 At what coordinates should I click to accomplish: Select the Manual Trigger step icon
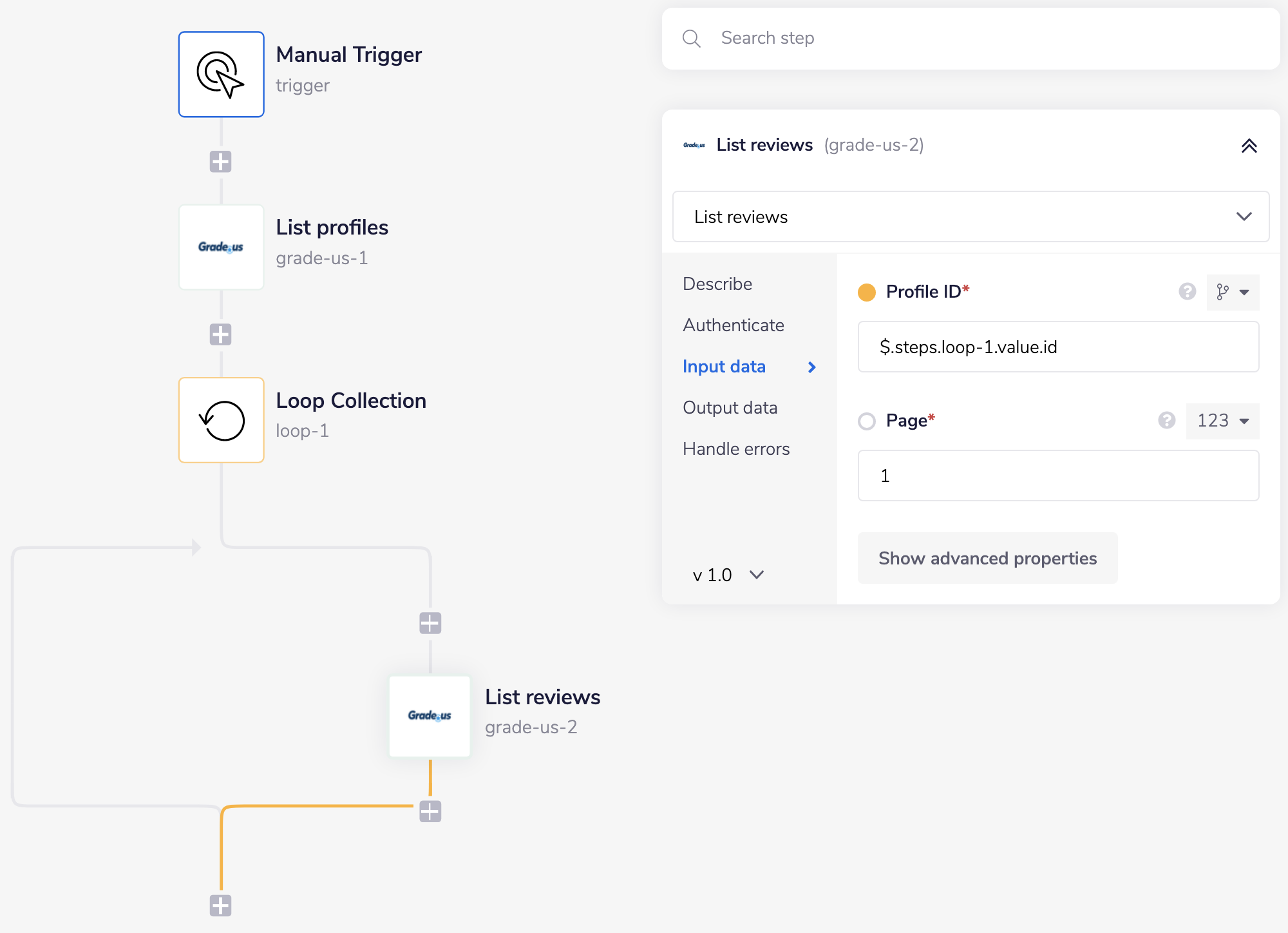click(221, 74)
